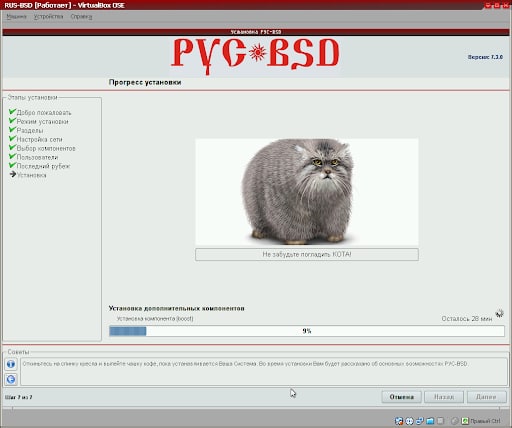The image size is (512, 428).
Task: Click the green checkmark beside Разделы
Action: coord(12,129)
